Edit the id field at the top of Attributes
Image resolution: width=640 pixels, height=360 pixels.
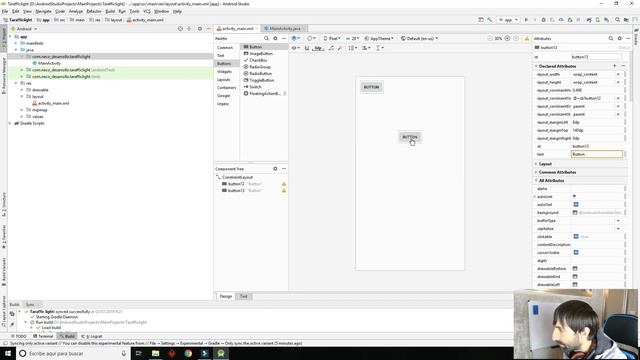pyautogui.click(x=596, y=57)
